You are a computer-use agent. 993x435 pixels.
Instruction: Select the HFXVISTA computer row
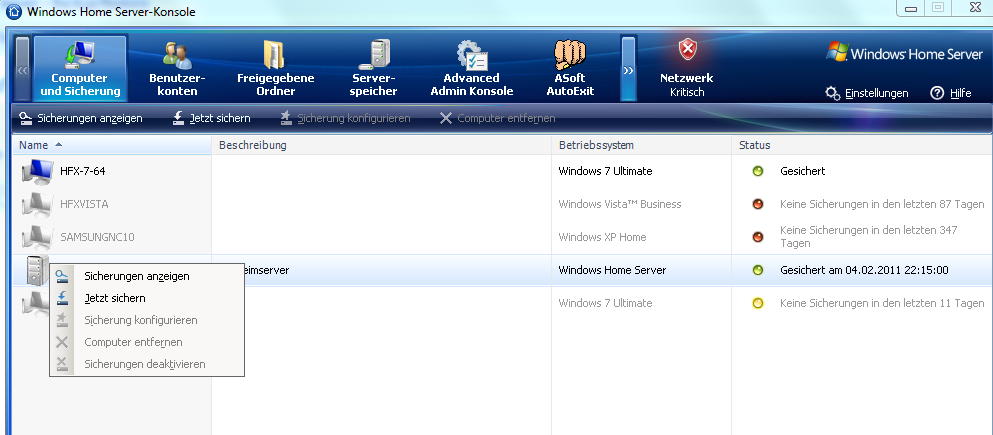[x=503, y=204]
